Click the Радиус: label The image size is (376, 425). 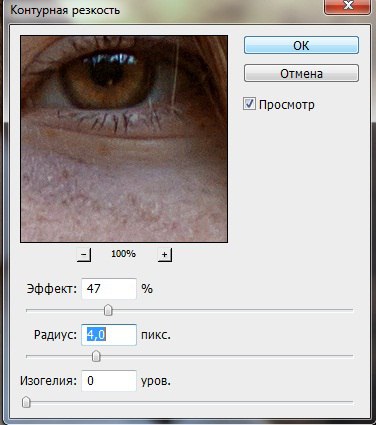click(55, 335)
